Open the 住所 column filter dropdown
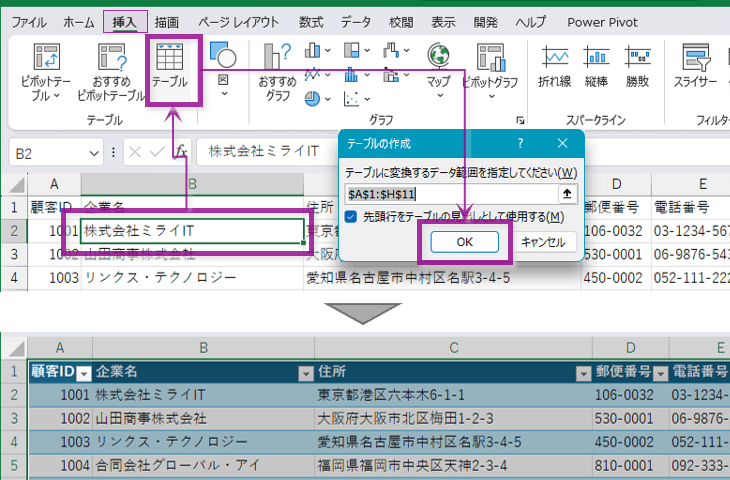The height and width of the screenshot is (480, 730). [x=583, y=373]
